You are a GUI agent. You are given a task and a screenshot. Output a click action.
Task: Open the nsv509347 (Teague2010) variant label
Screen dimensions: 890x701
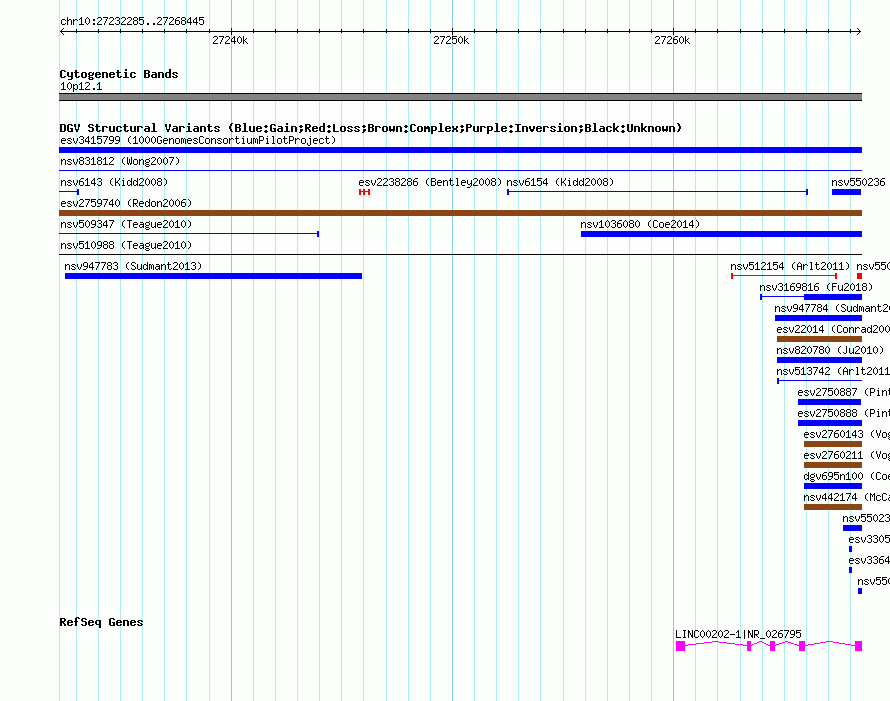click(x=126, y=224)
